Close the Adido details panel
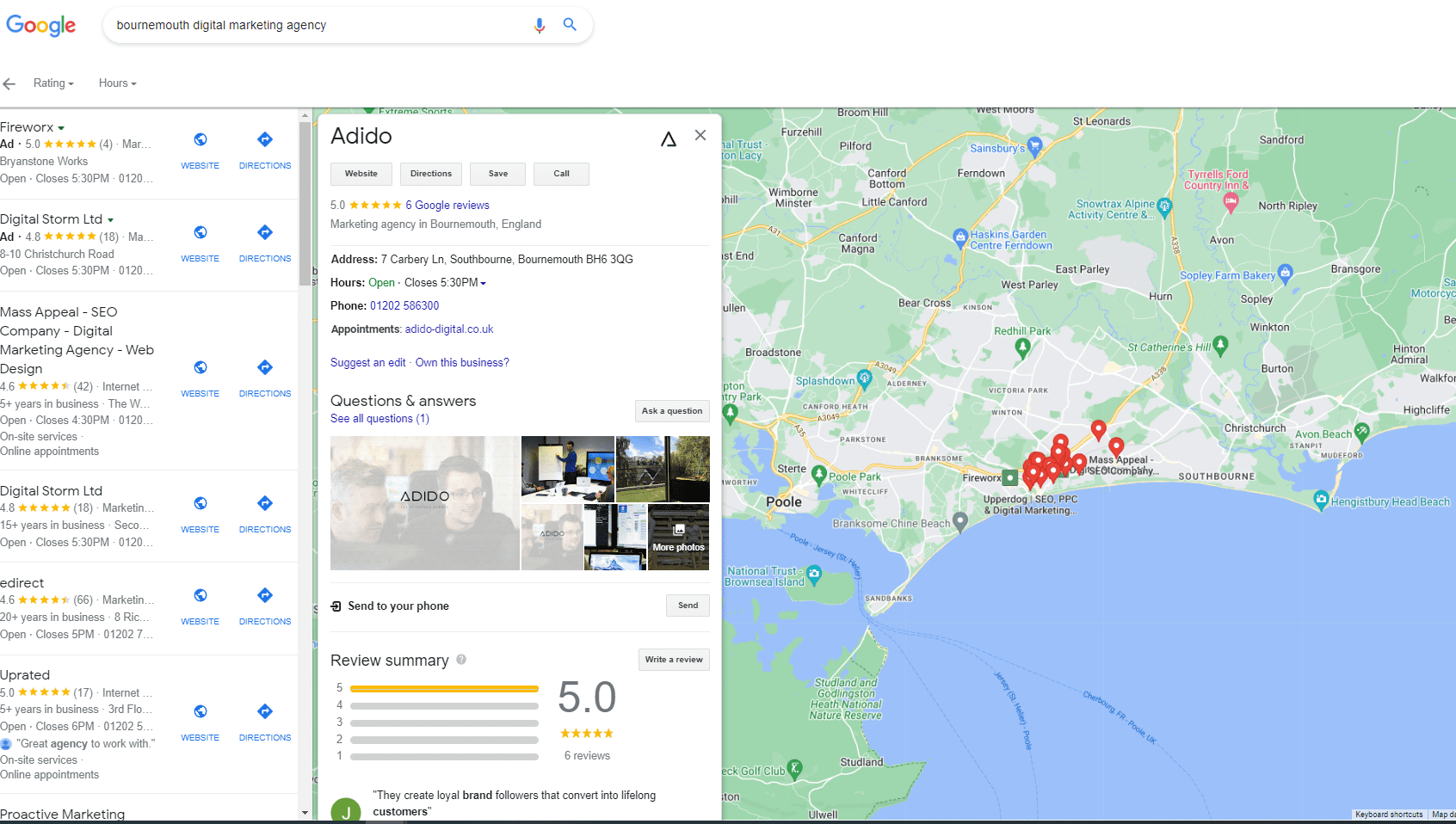The width and height of the screenshot is (1456, 824). point(700,135)
